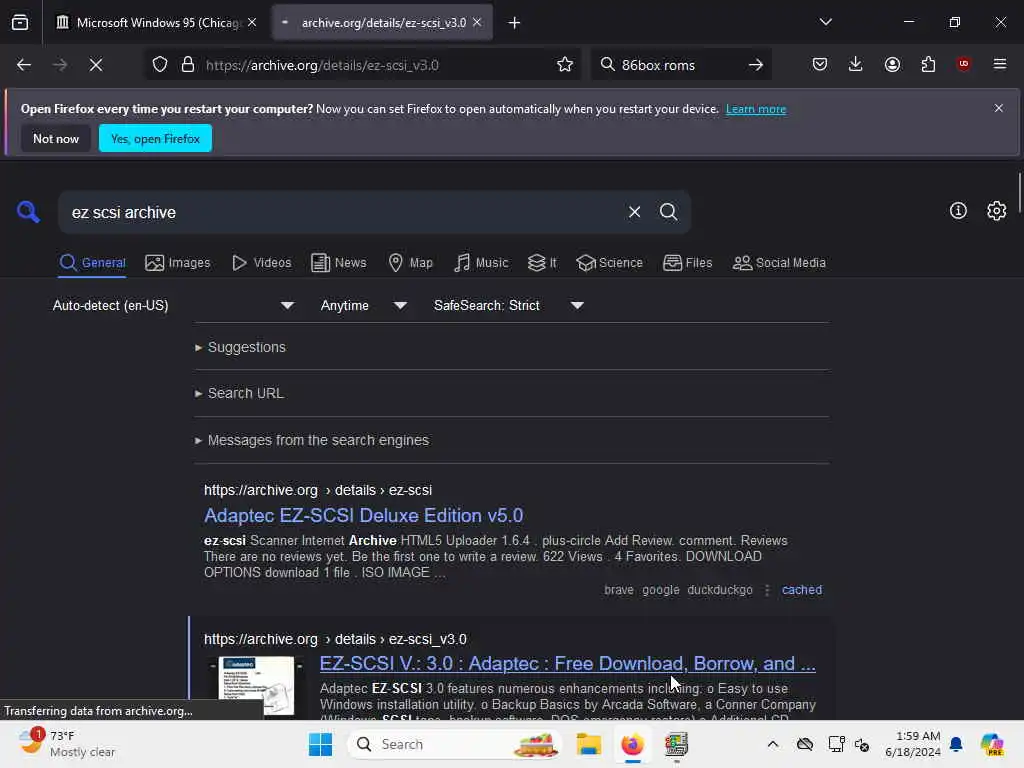Run search with magnifier button
This screenshot has height=768, width=1024.
click(668, 212)
